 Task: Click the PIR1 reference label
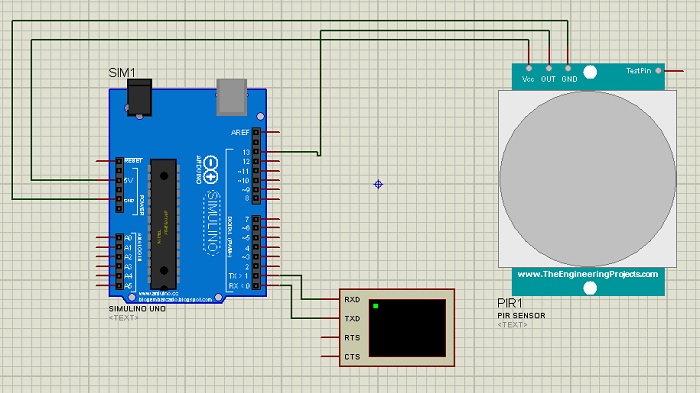coord(510,303)
